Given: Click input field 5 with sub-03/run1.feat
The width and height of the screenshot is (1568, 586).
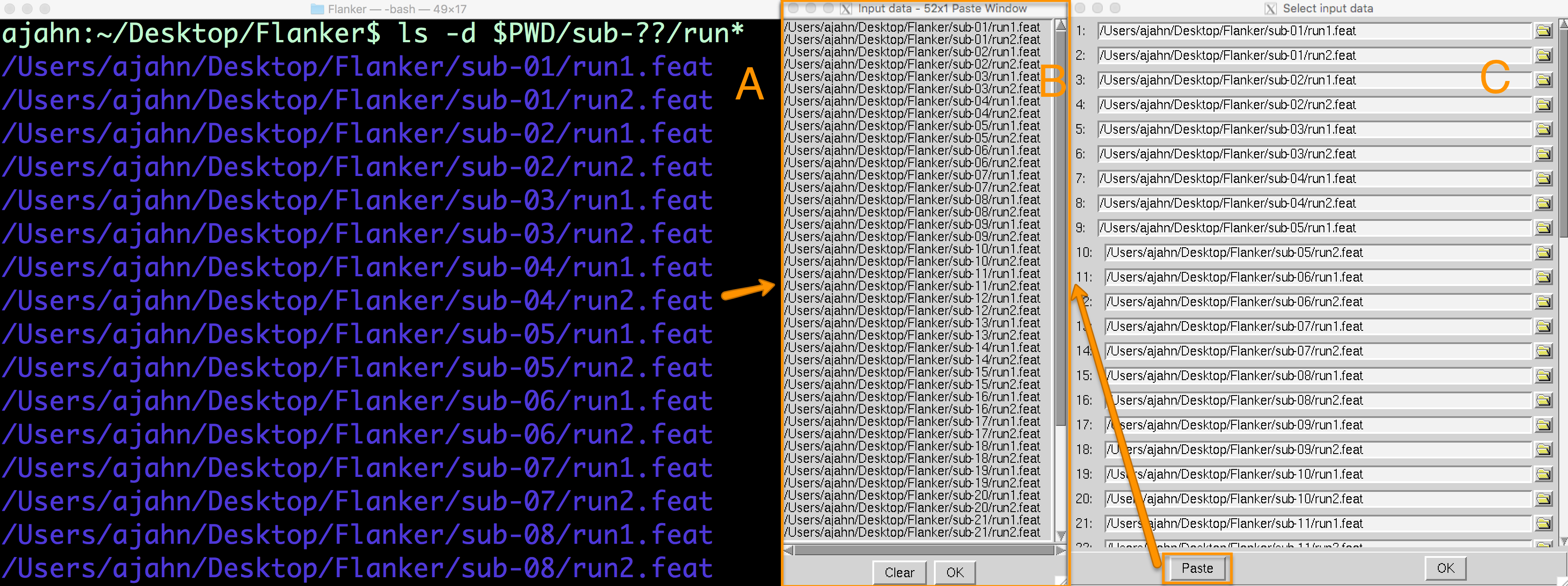Looking at the screenshot, I should point(1314,129).
